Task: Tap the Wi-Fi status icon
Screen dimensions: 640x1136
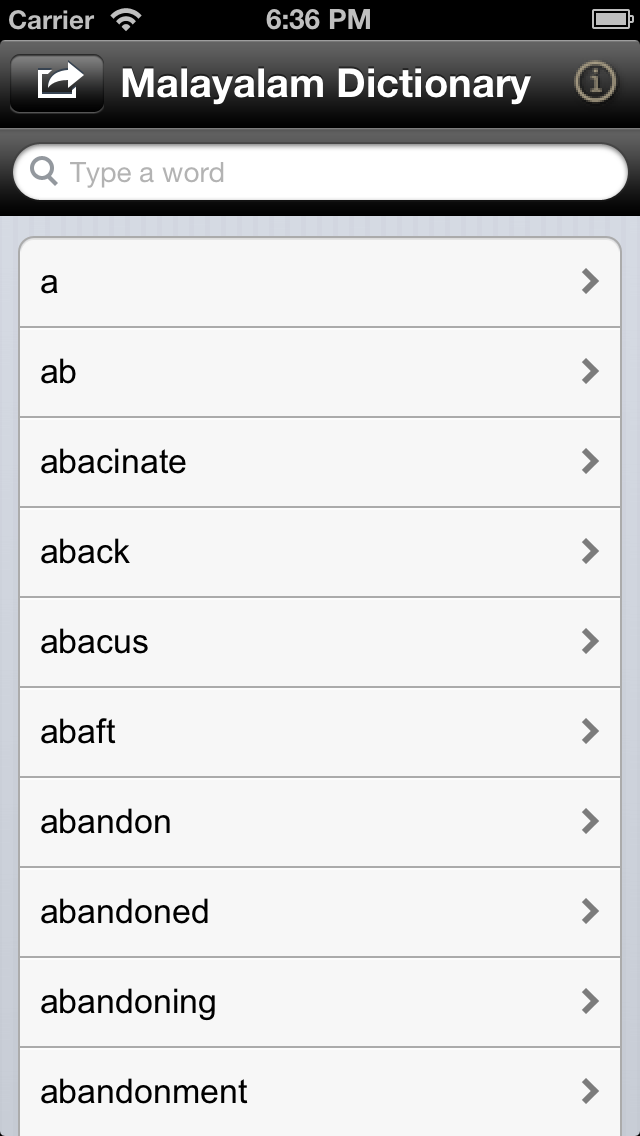Action: 127,19
